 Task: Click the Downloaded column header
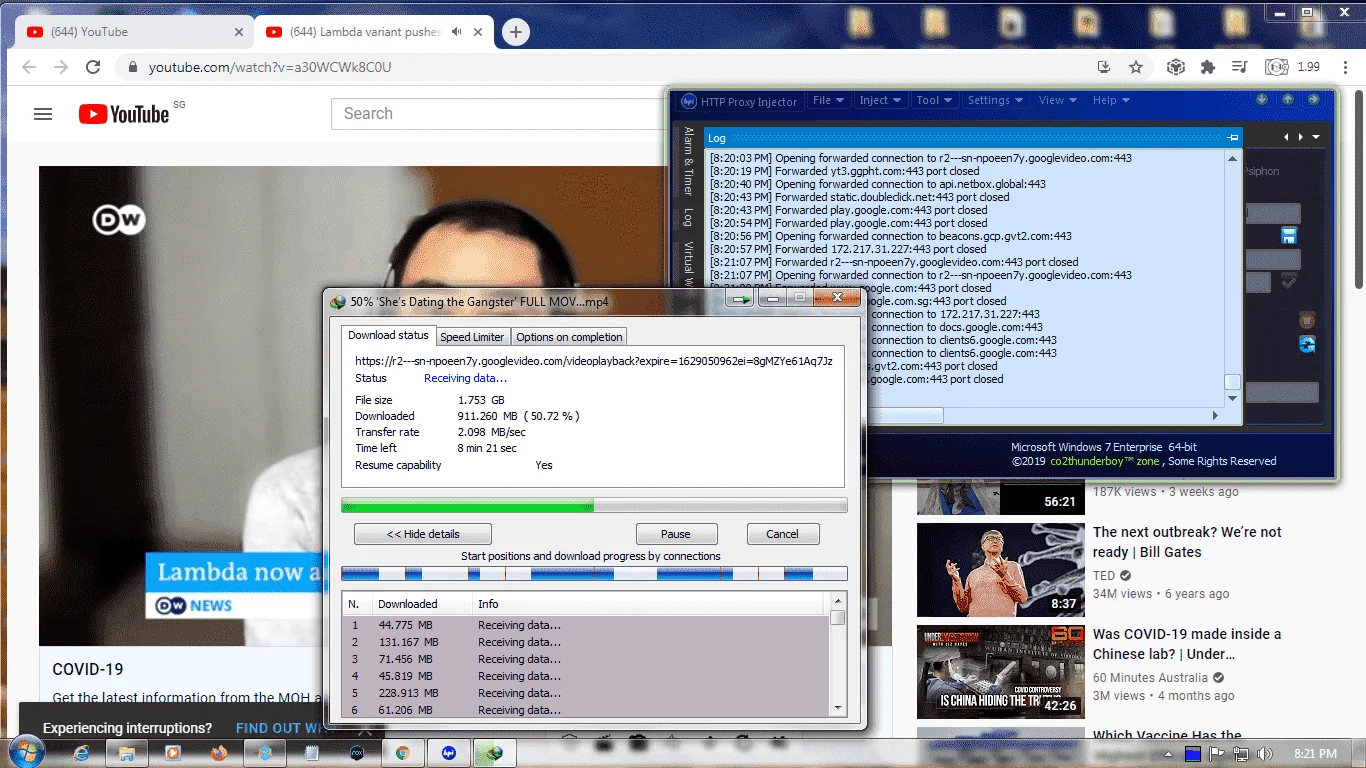click(x=421, y=604)
